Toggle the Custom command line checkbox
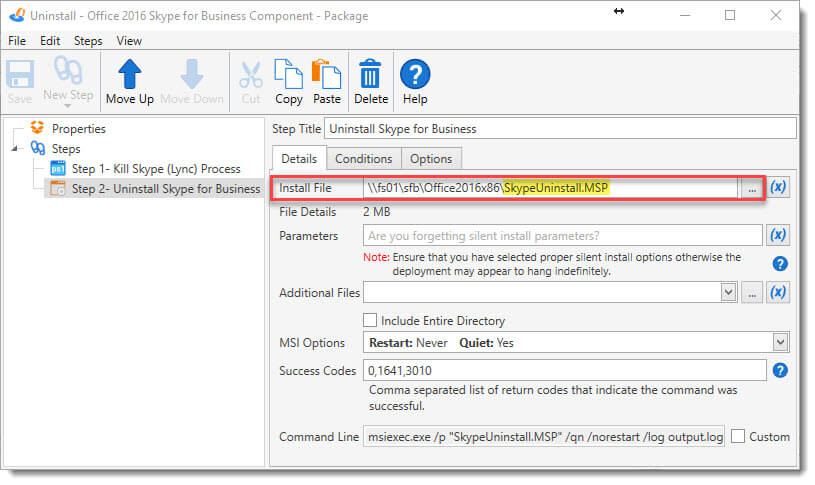The width and height of the screenshot is (815, 485). (738, 436)
